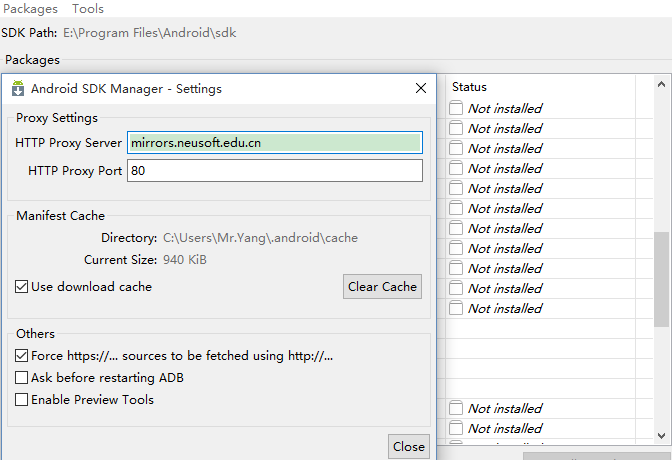
Task: Click the Status column header
Action: [x=470, y=88]
